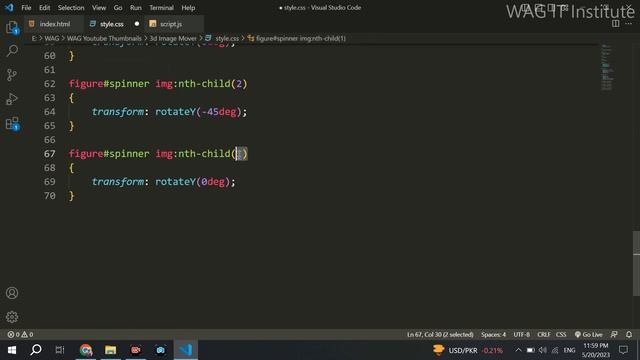Open USD/PKR news widget
The image size is (640, 360).
click(468, 350)
